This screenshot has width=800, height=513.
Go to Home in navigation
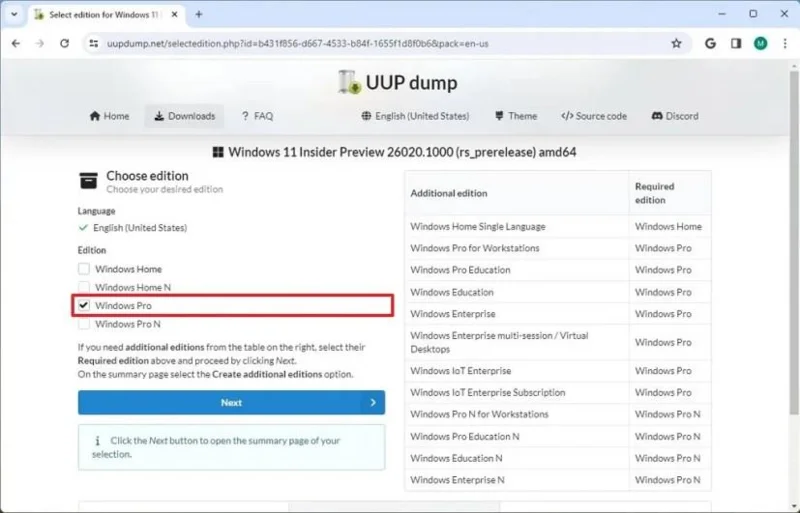[109, 116]
